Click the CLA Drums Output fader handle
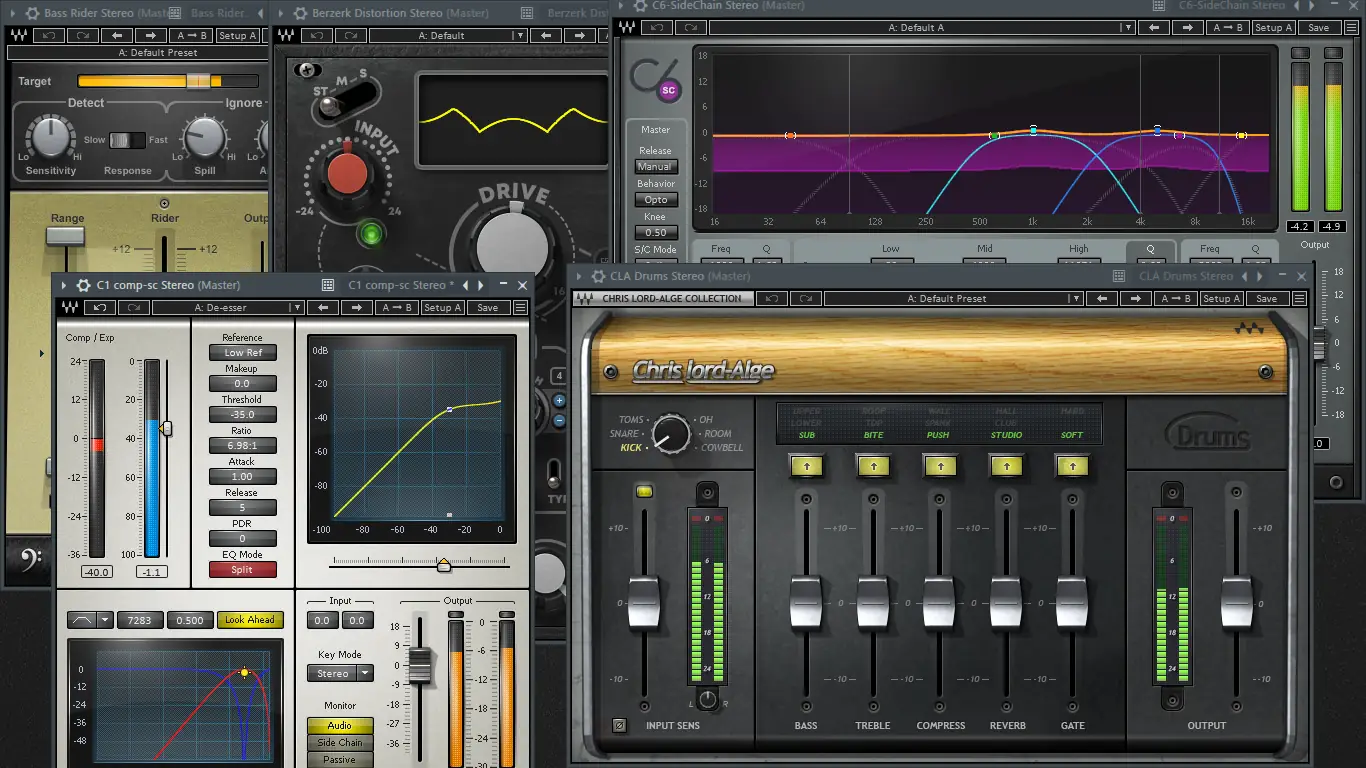 point(1237,602)
